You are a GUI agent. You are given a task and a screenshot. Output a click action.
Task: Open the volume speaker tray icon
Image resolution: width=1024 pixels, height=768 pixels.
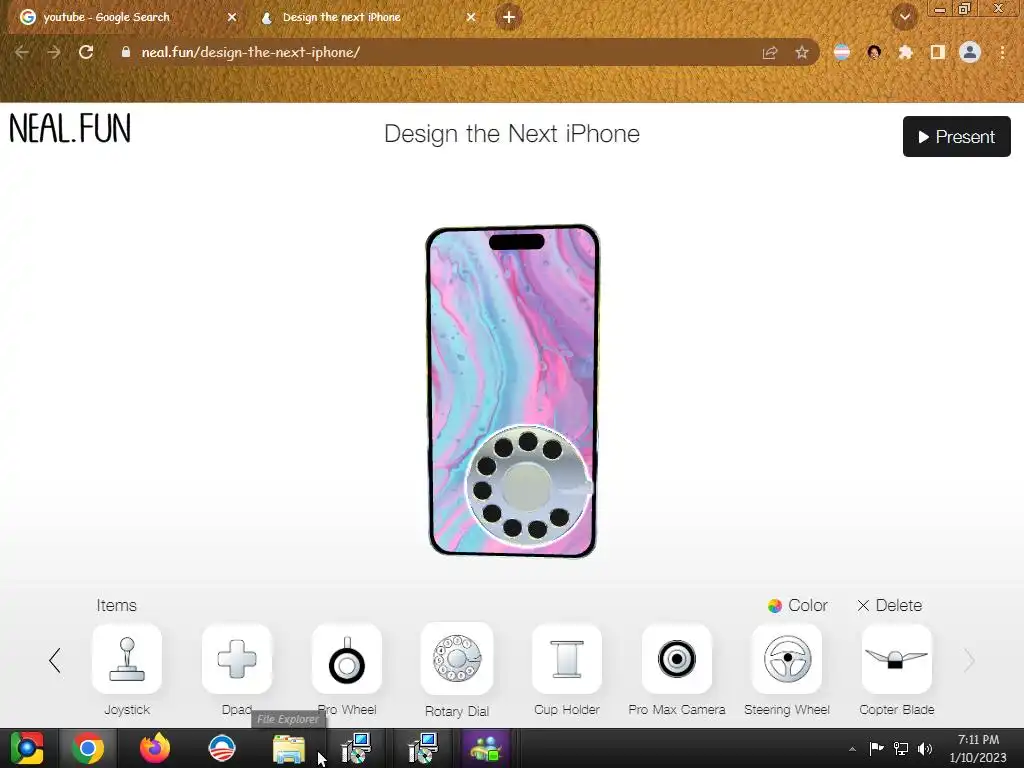(x=925, y=748)
